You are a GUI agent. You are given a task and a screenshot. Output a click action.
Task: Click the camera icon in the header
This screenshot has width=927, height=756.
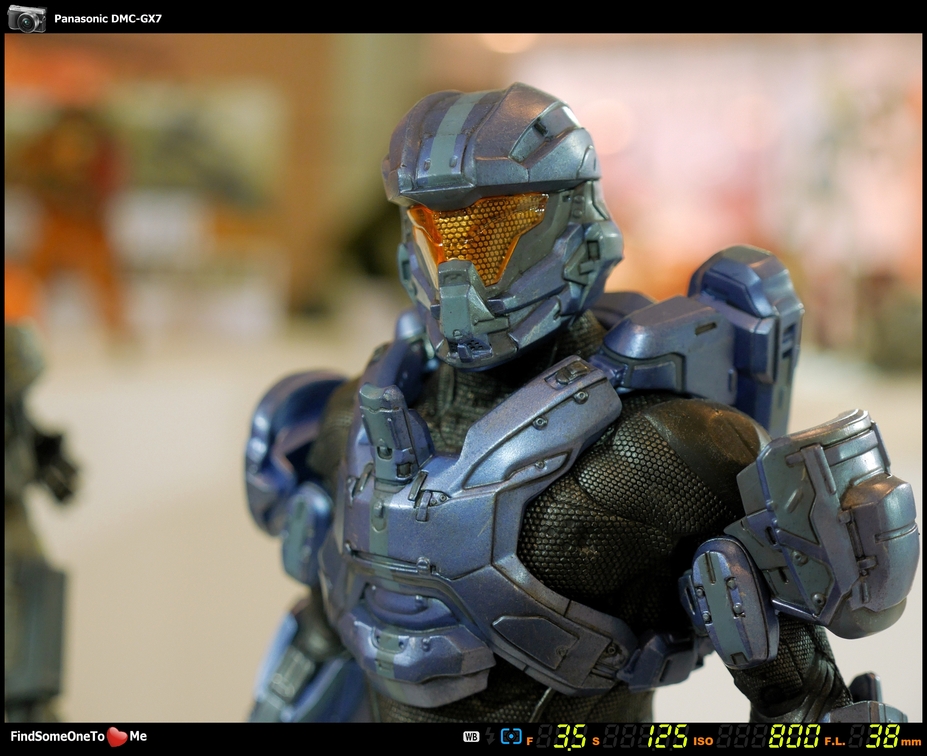tap(27, 18)
